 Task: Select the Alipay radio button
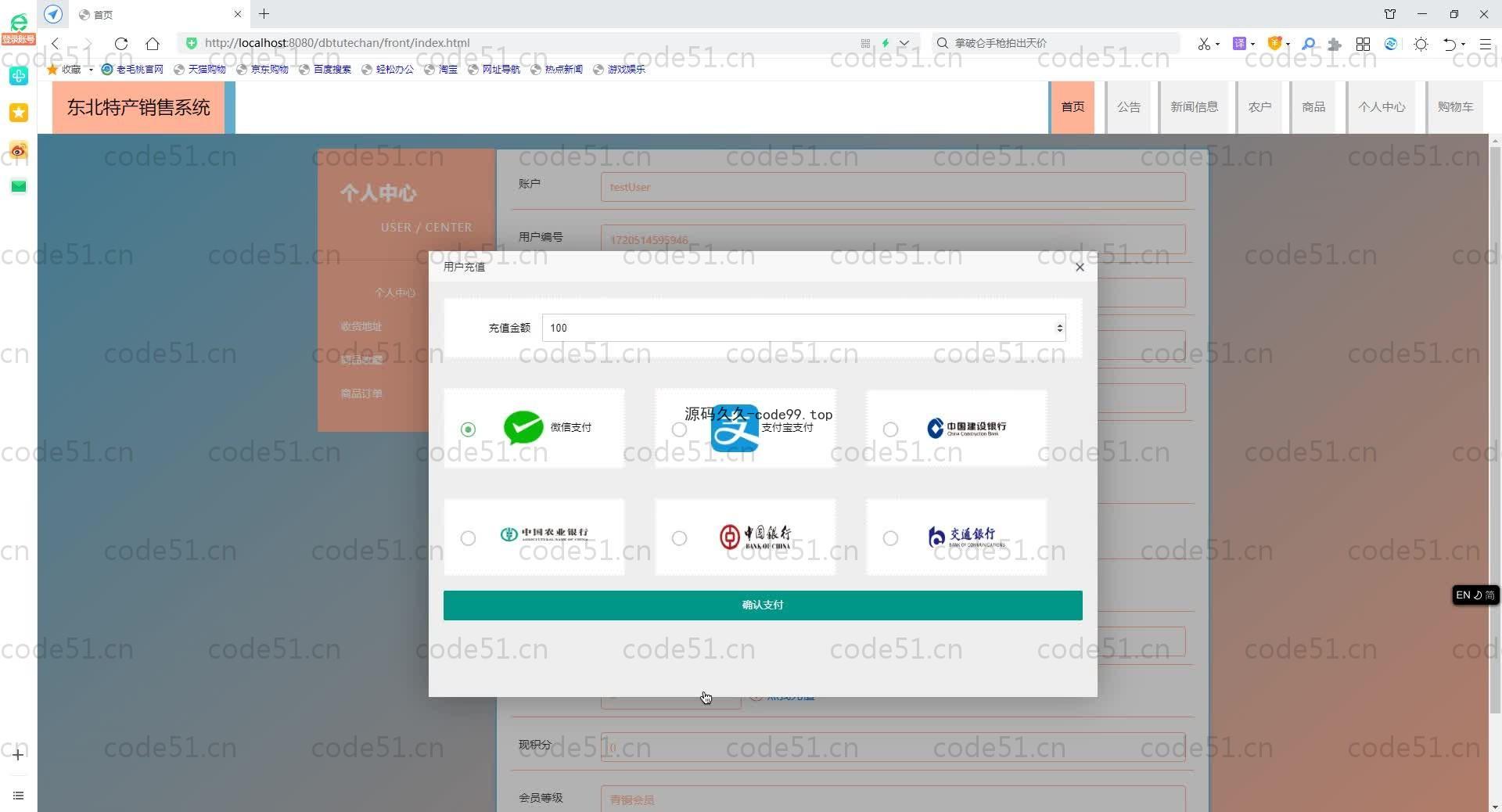[679, 429]
